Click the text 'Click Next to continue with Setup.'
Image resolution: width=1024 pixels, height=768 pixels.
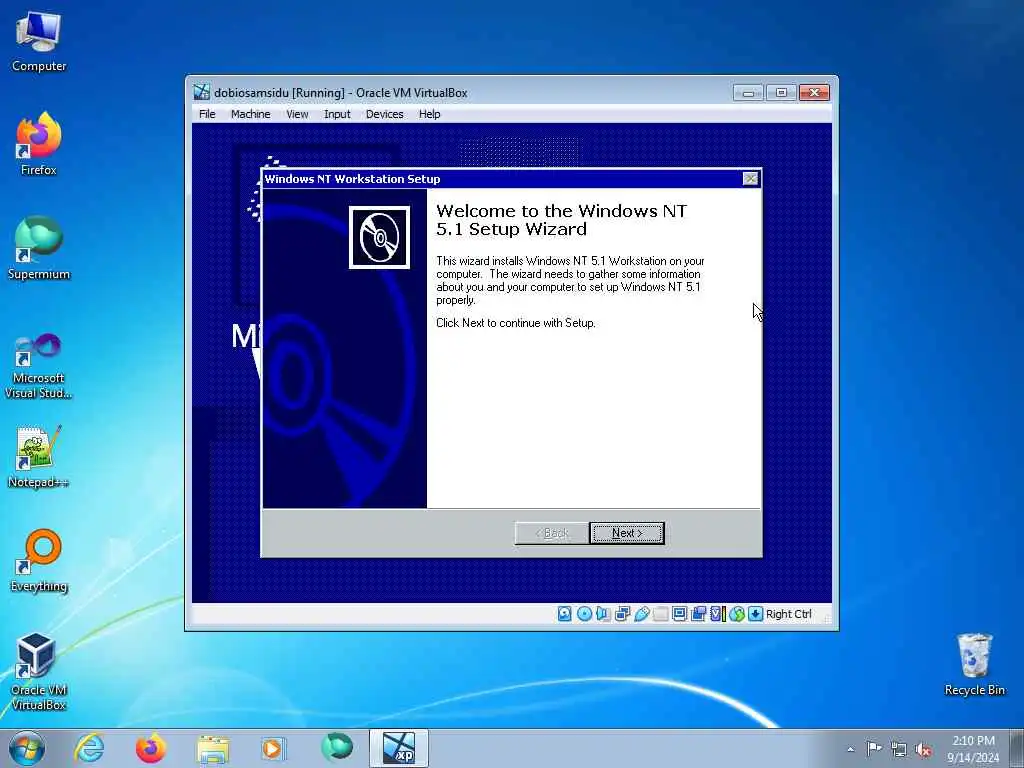click(516, 323)
